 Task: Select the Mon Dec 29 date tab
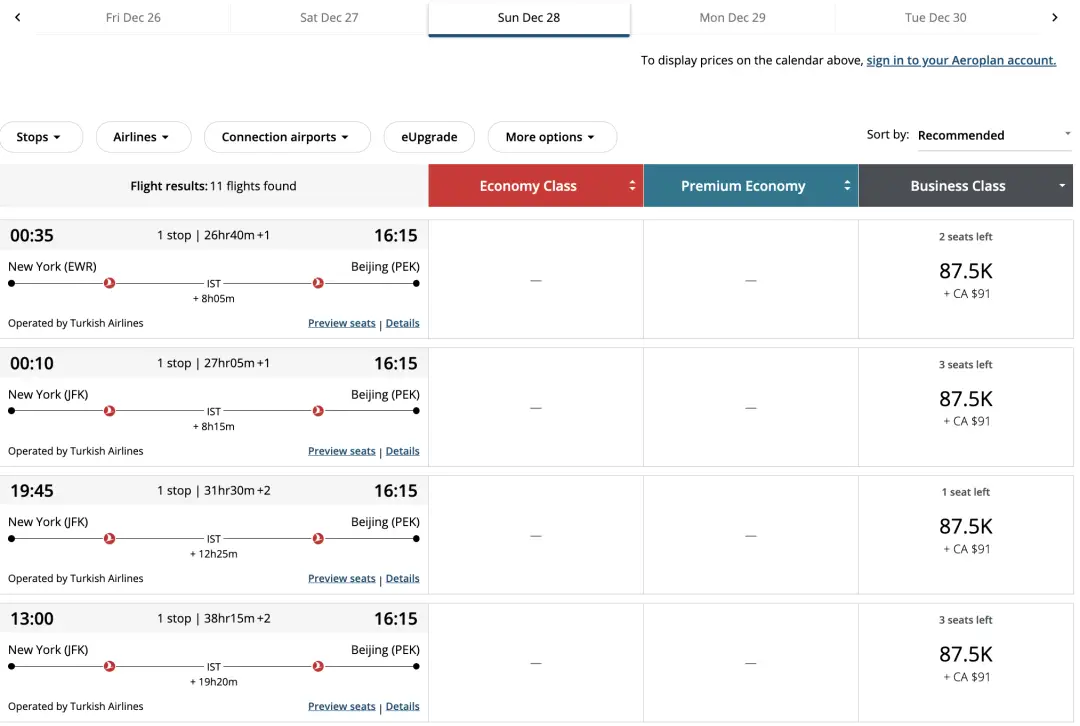click(x=732, y=18)
